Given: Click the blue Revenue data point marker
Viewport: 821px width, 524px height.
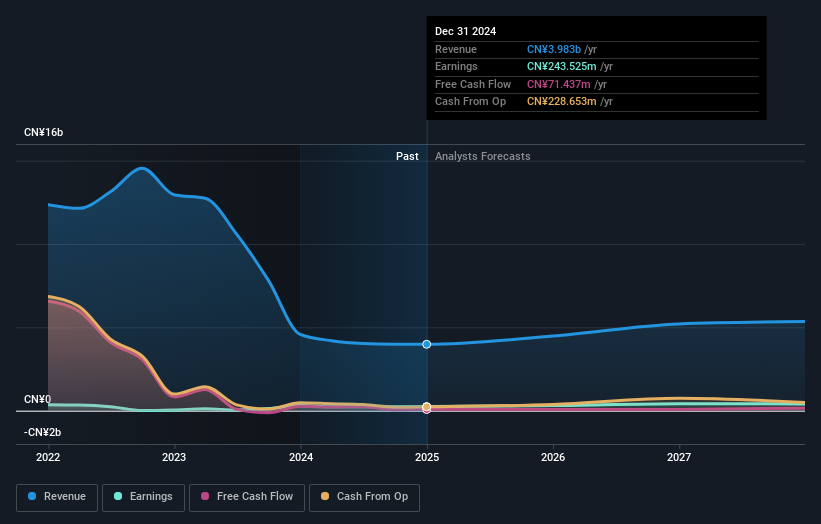Looking at the screenshot, I should [x=427, y=344].
